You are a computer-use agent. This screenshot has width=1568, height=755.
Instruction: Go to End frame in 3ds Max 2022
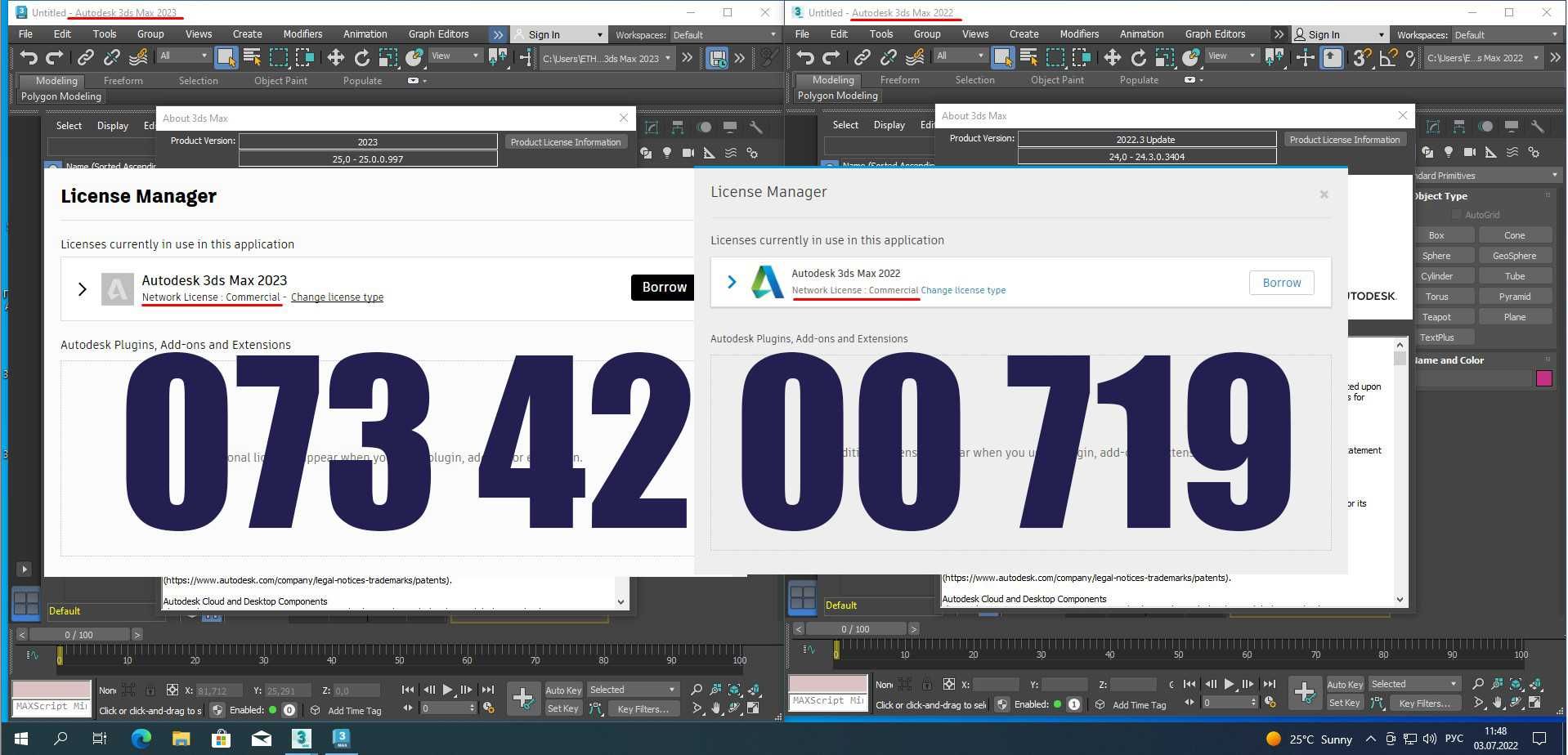(x=1269, y=685)
